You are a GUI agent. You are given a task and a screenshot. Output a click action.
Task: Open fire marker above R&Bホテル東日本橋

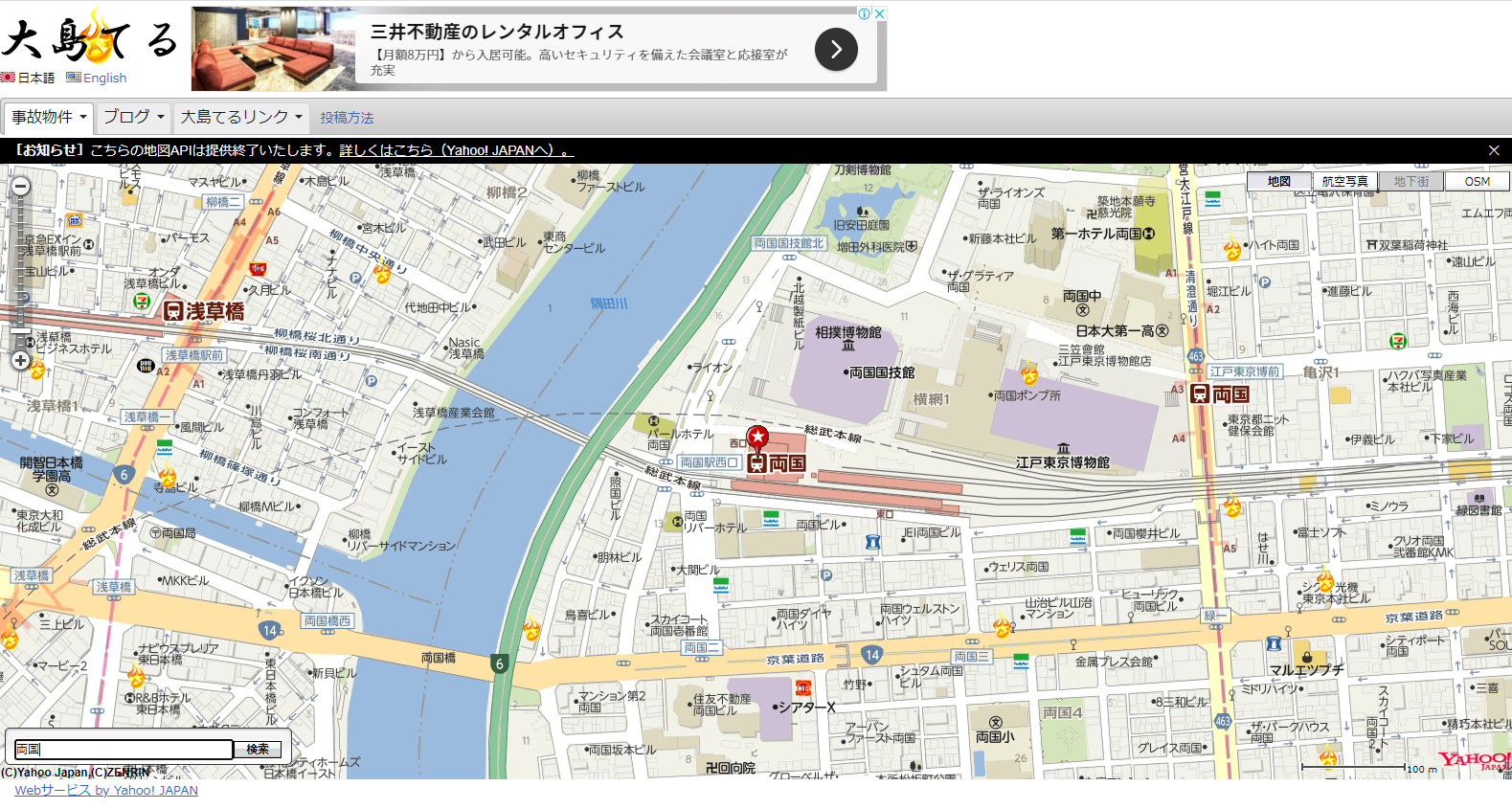[x=136, y=677]
